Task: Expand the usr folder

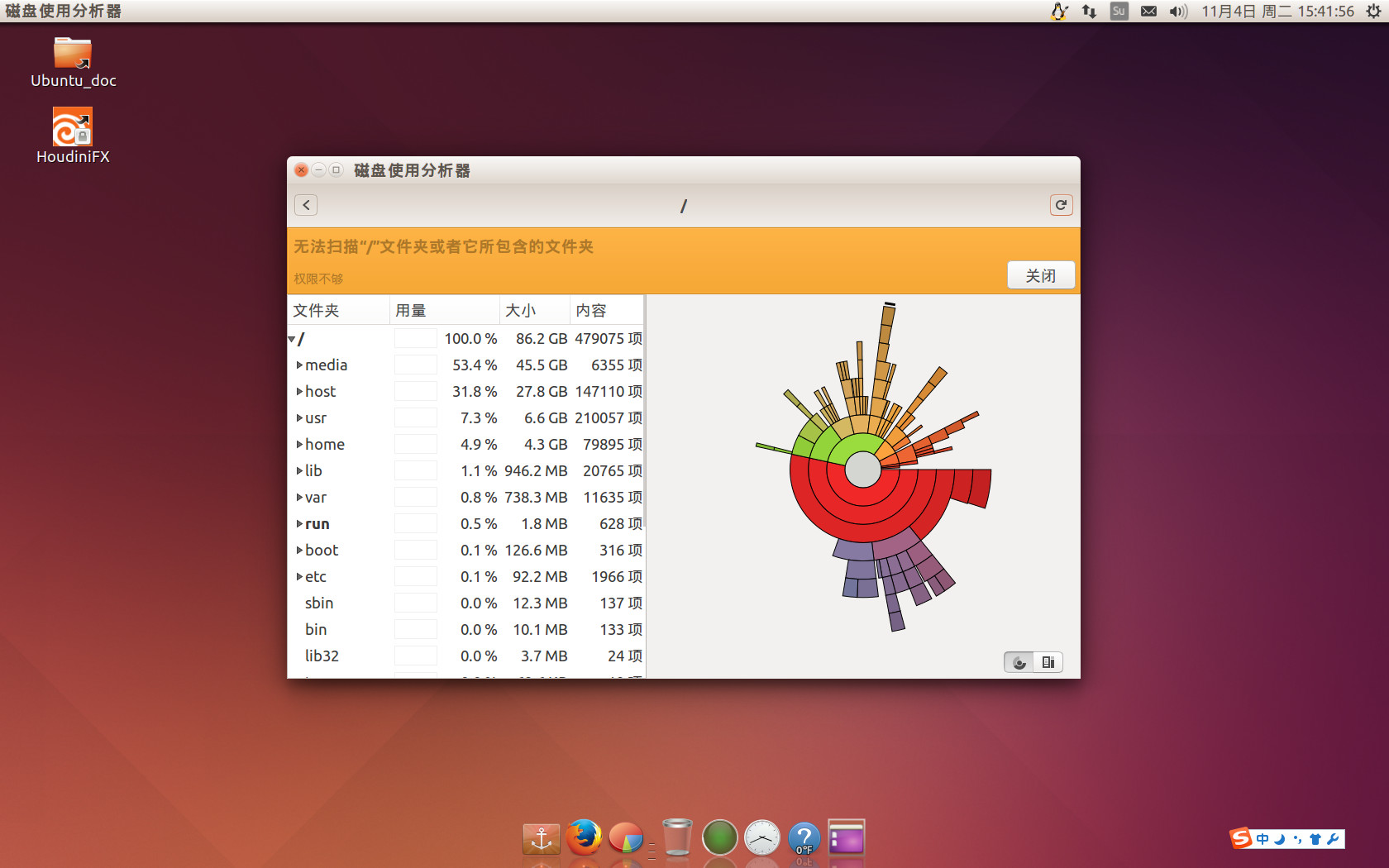Action: pos(299,418)
